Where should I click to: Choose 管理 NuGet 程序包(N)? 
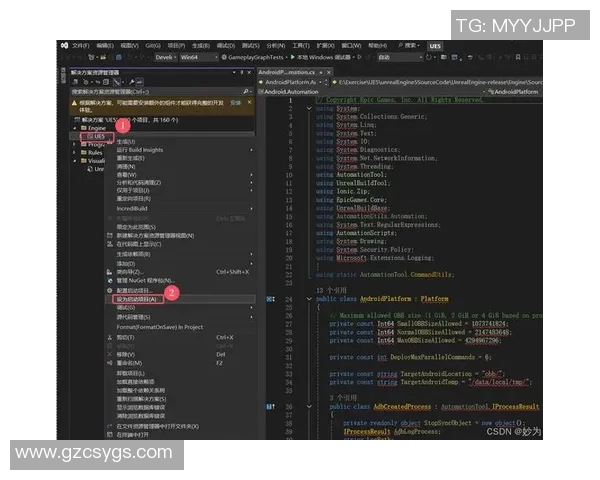pos(146,281)
